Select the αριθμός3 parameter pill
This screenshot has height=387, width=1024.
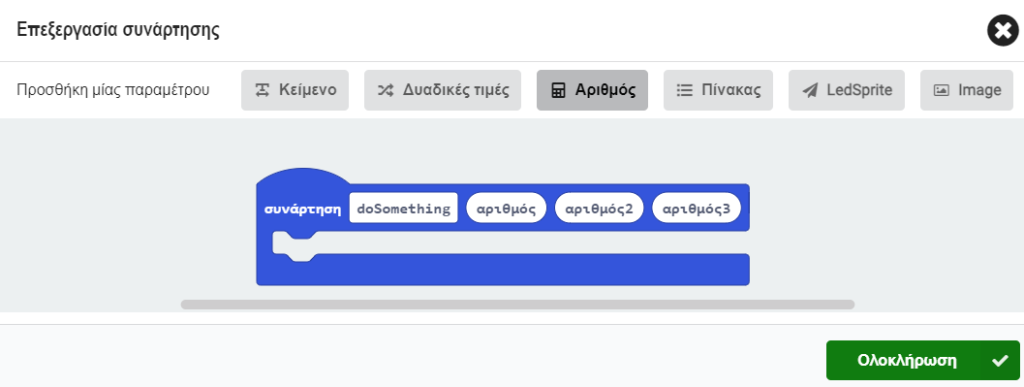[x=696, y=208]
